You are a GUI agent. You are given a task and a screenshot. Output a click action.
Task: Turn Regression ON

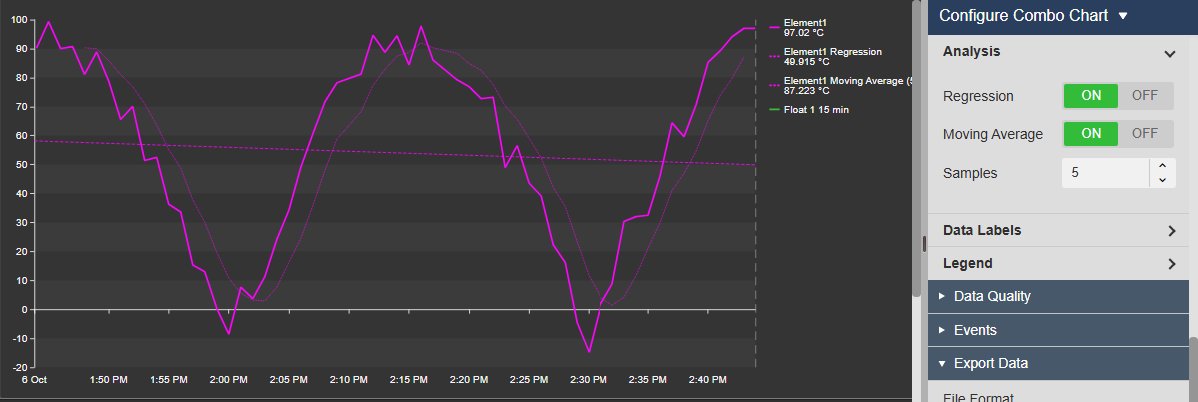point(1090,96)
